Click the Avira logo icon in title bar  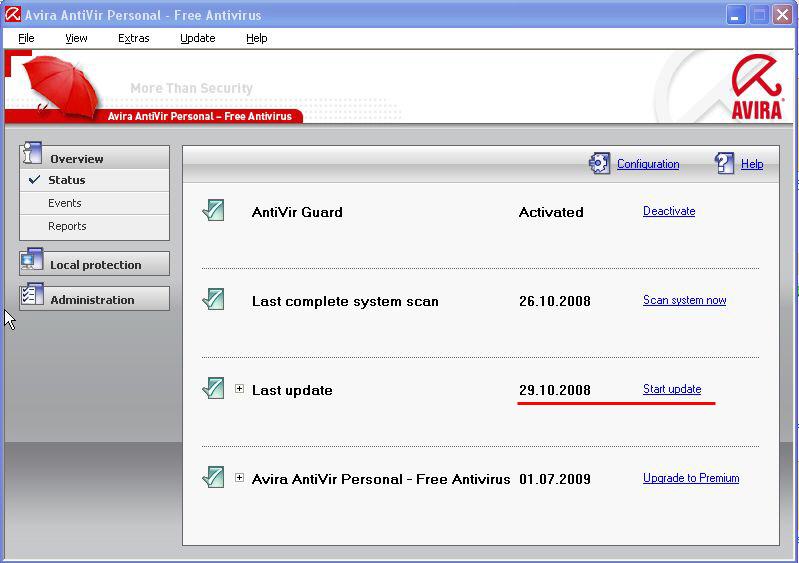pyautogui.click(x=12, y=14)
